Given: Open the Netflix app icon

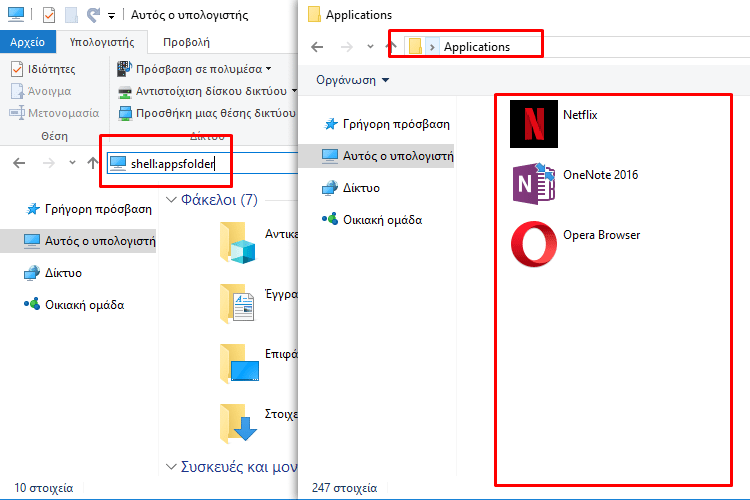Looking at the screenshot, I should click(x=534, y=124).
